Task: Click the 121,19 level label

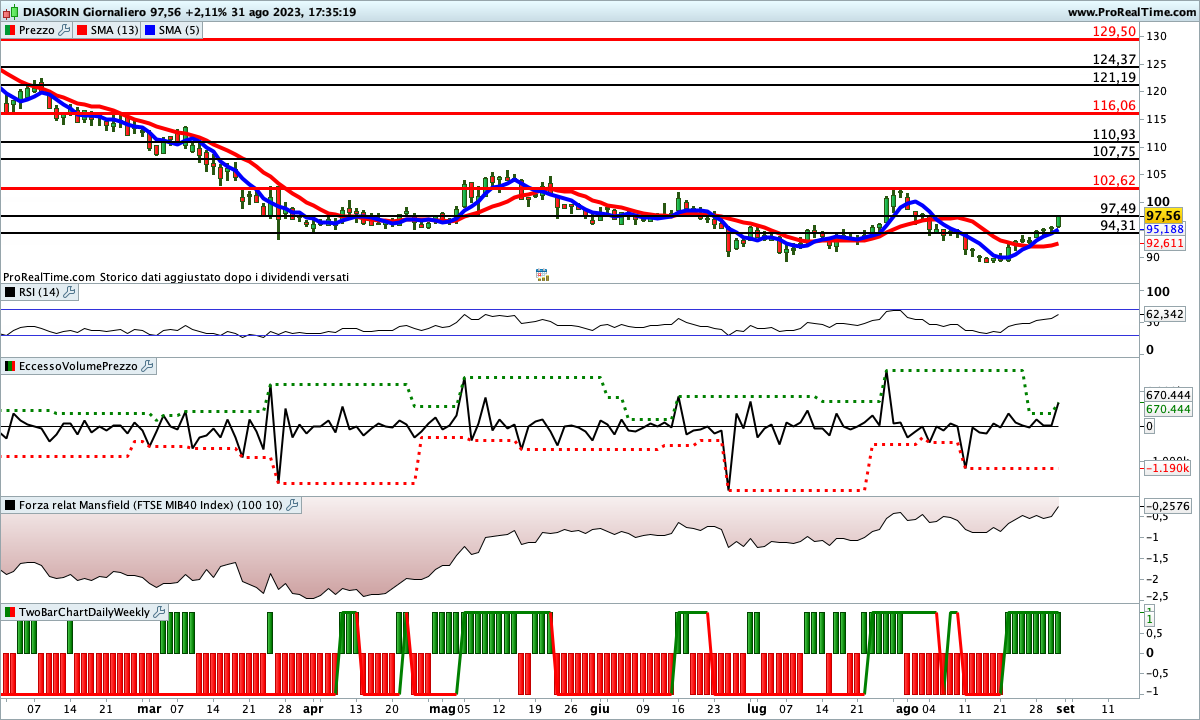Action: (1115, 77)
